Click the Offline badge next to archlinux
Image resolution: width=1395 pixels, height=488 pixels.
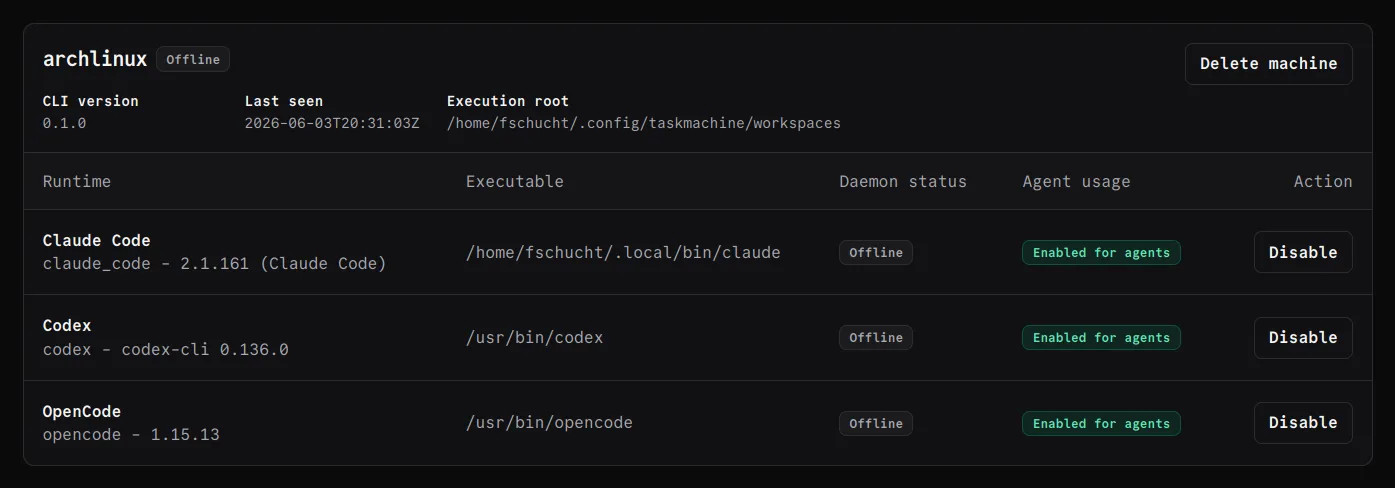click(193, 59)
